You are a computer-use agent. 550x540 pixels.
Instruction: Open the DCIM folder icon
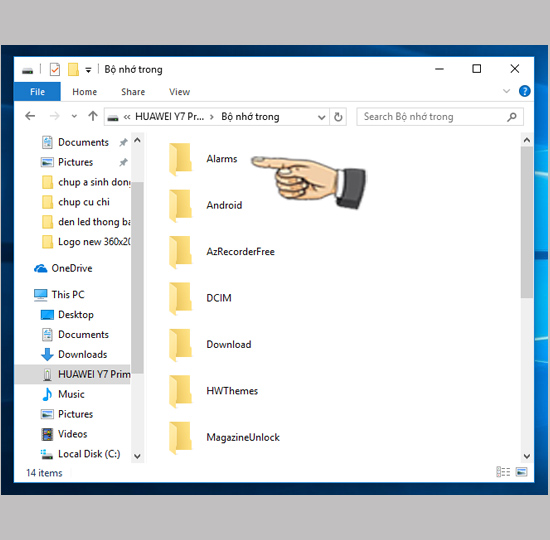(x=180, y=298)
